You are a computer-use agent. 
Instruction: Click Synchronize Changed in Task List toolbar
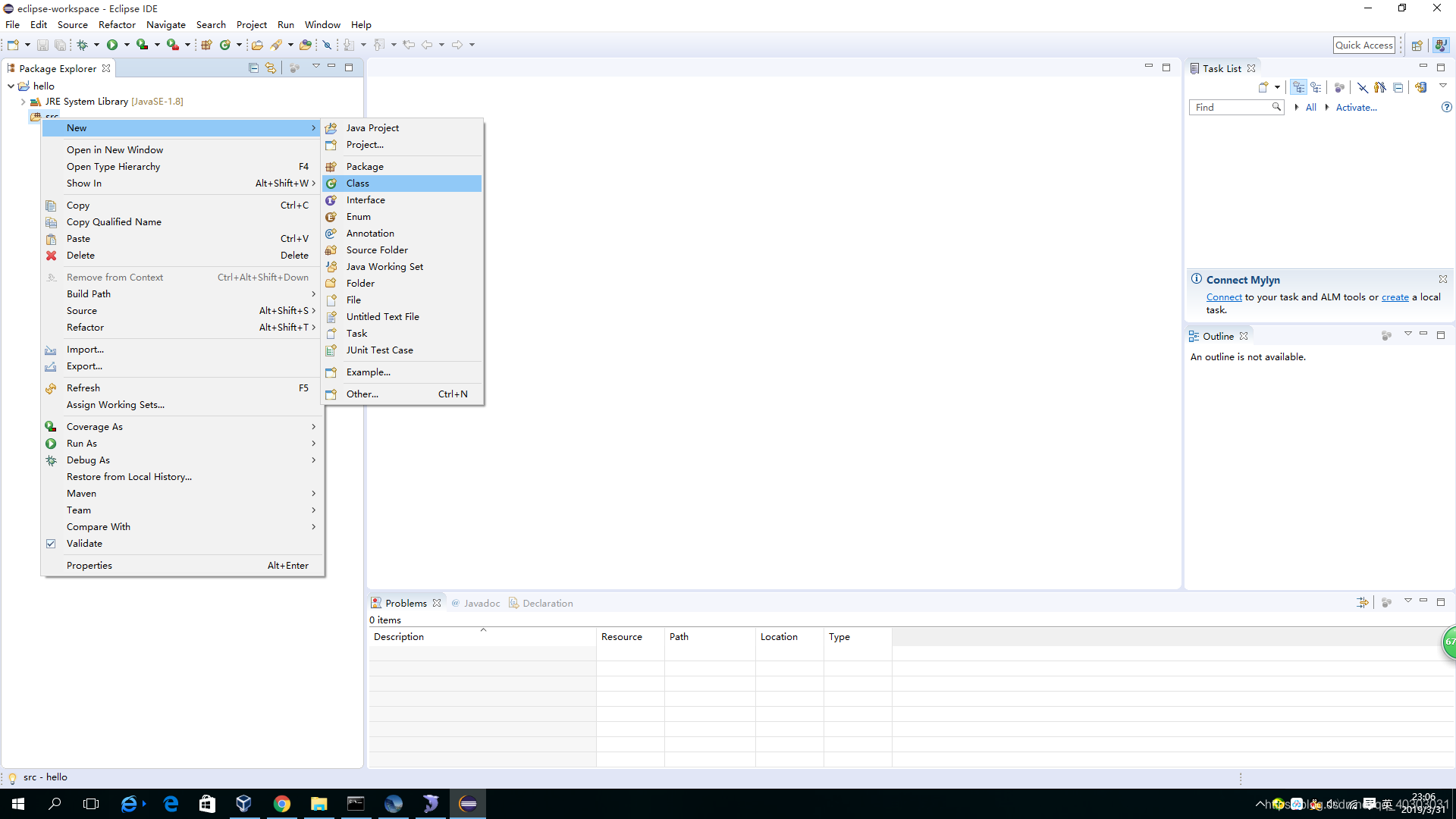[1420, 87]
